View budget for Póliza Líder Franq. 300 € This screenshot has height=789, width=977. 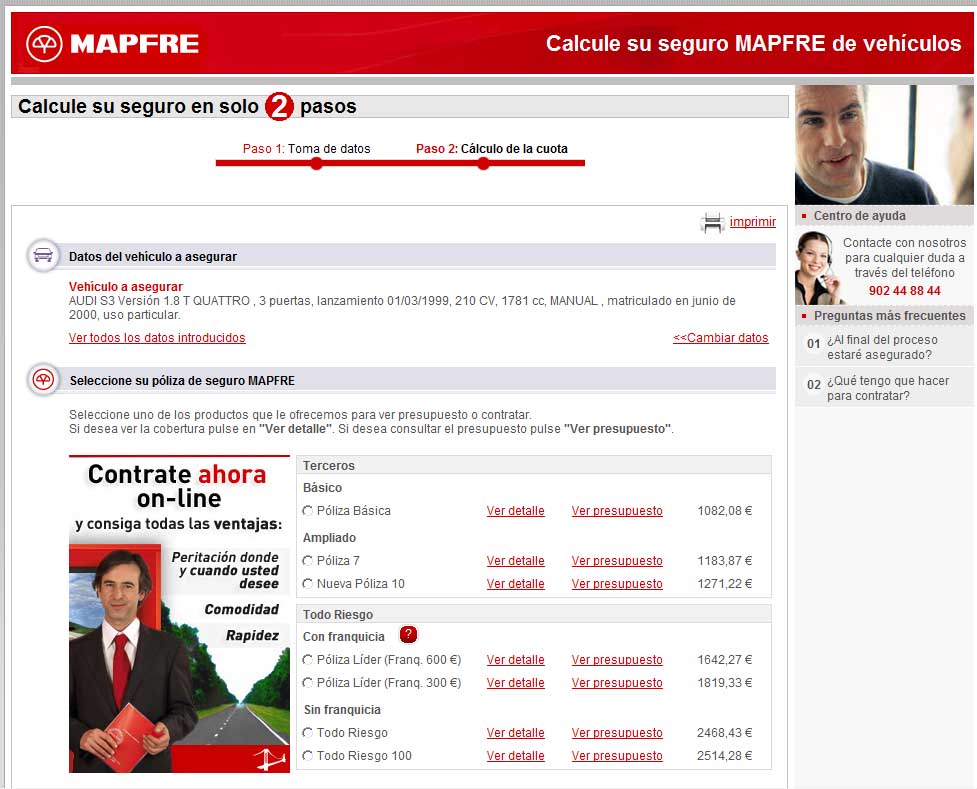(617, 683)
